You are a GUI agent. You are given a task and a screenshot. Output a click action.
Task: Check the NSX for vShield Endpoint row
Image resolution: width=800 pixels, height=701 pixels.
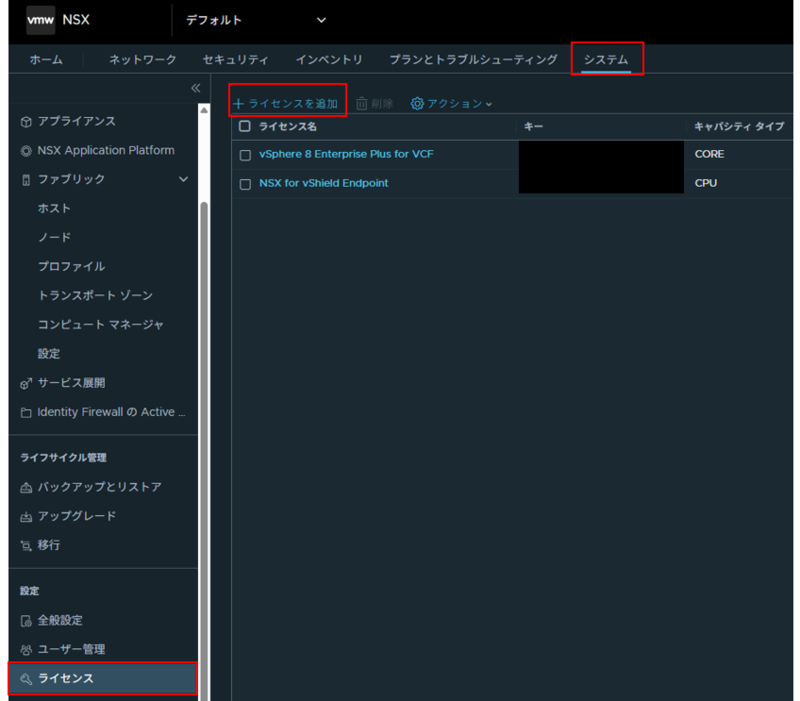pyautogui.click(x=245, y=184)
